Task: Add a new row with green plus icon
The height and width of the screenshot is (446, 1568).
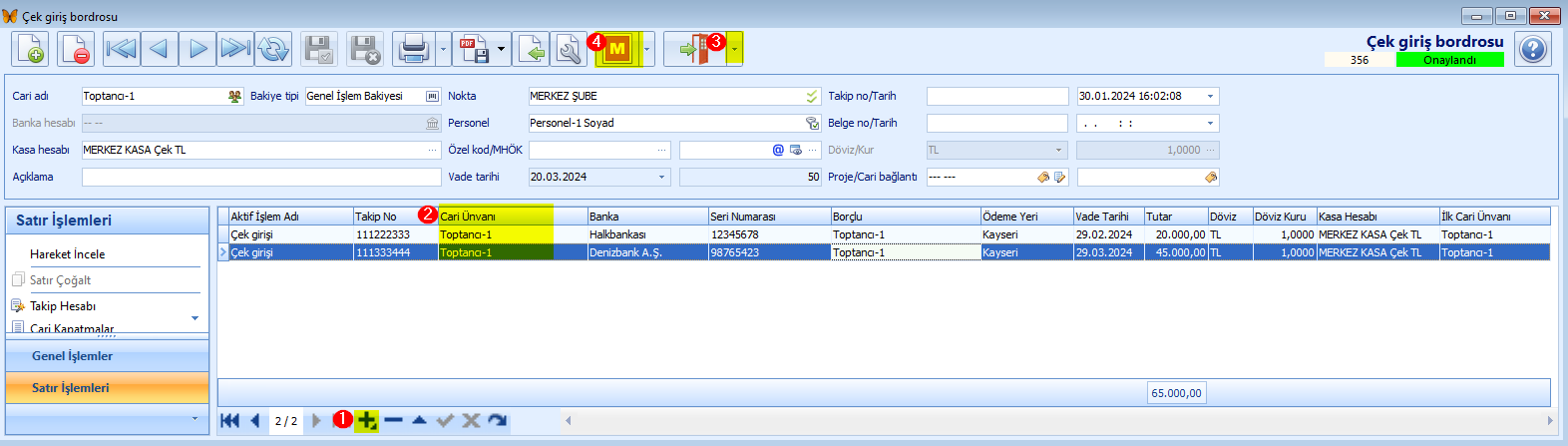Action: click(367, 421)
